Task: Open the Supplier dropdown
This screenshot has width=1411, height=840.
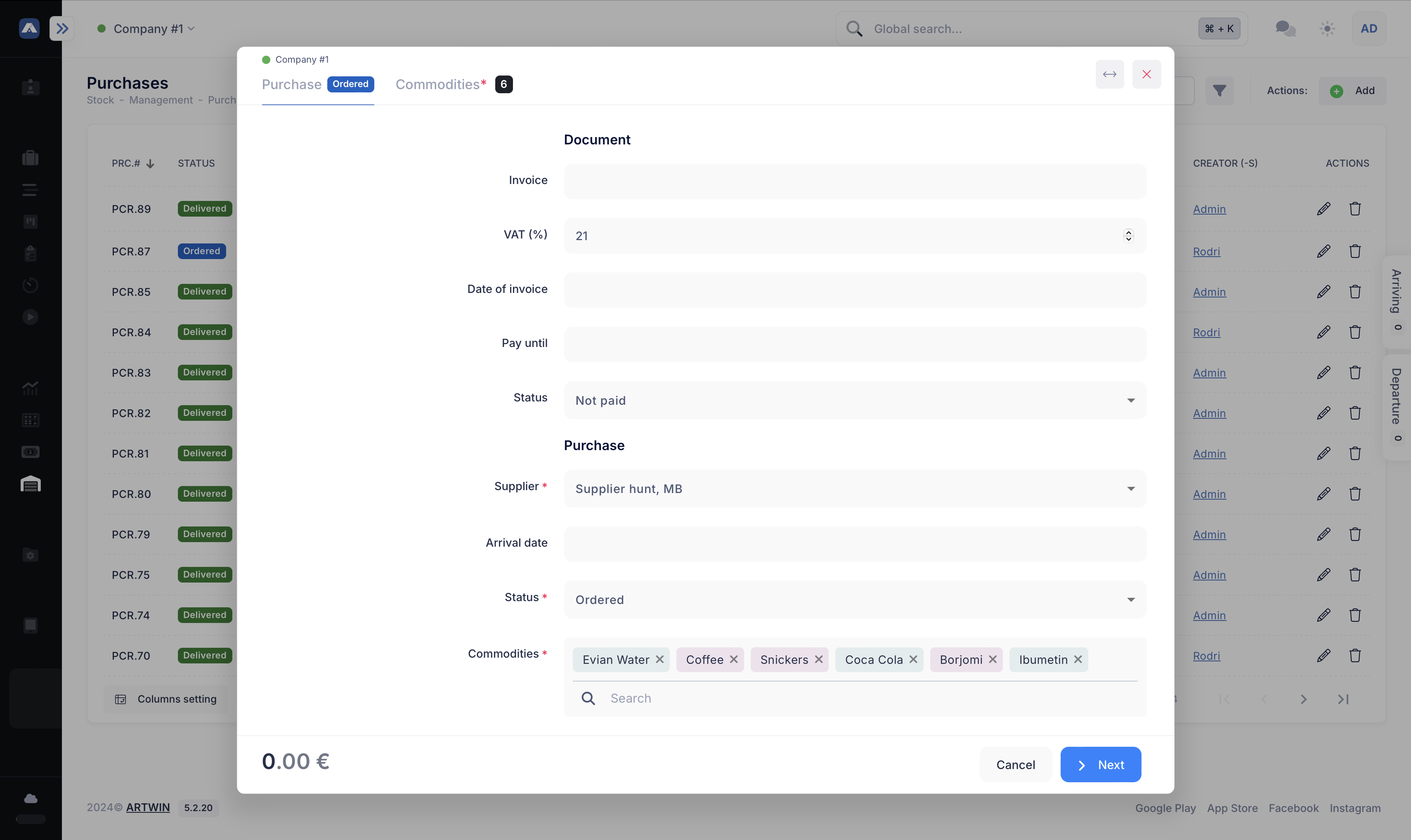Action: point(854,488)
